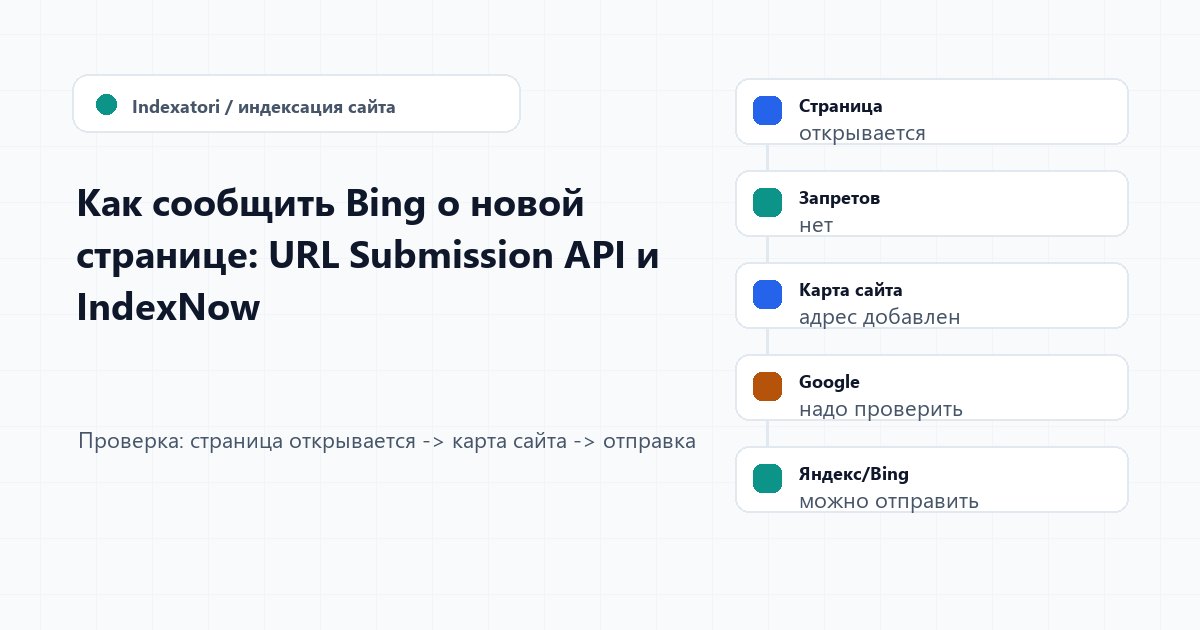Image resolution: width=1200 pixels, height=630 pixels.
Task: Click the orange square beside Google
Action: click(x=767, y=387)
